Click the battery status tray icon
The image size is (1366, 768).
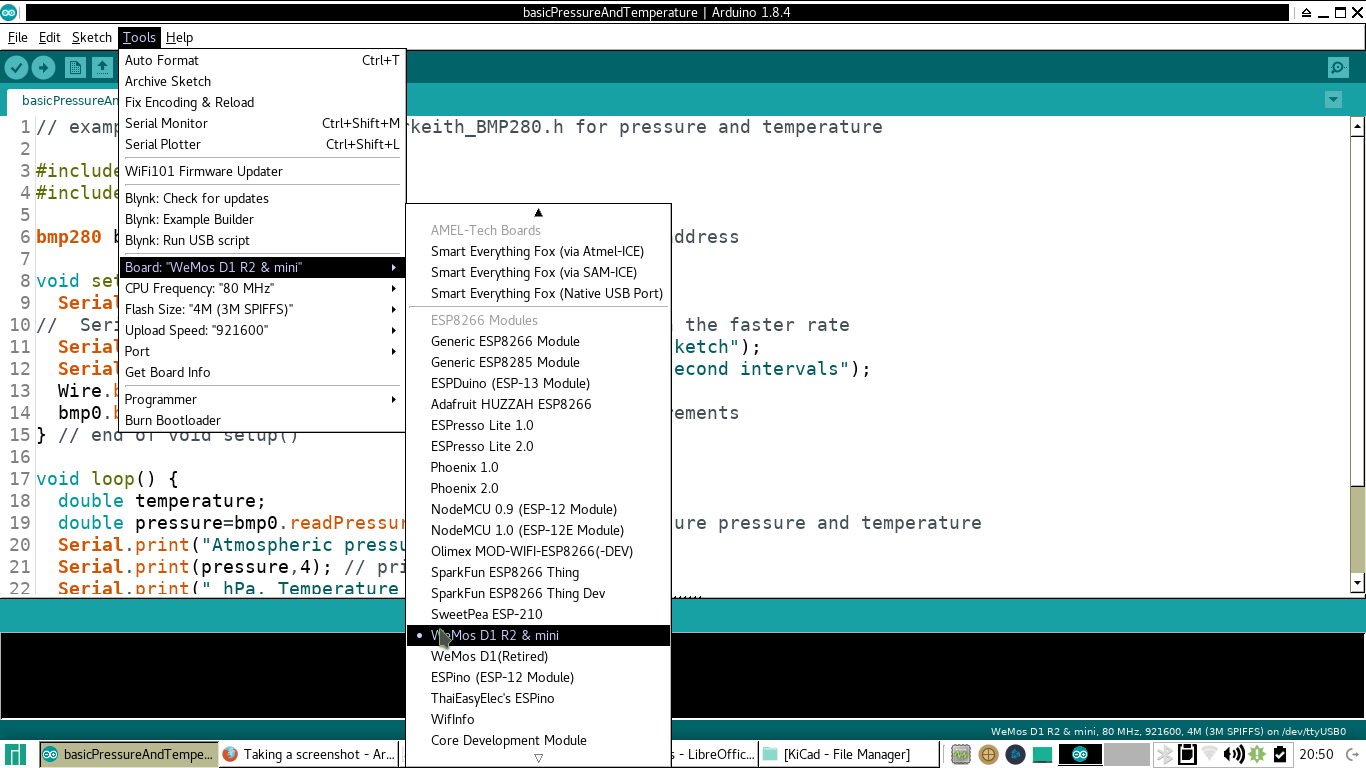point(1279,754)
